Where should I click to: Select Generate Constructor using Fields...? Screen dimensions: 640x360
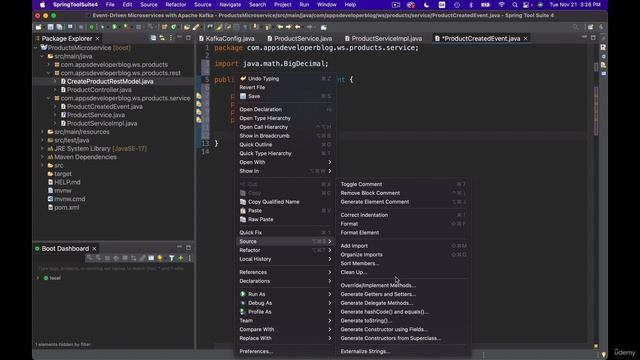tap(384, 329)
